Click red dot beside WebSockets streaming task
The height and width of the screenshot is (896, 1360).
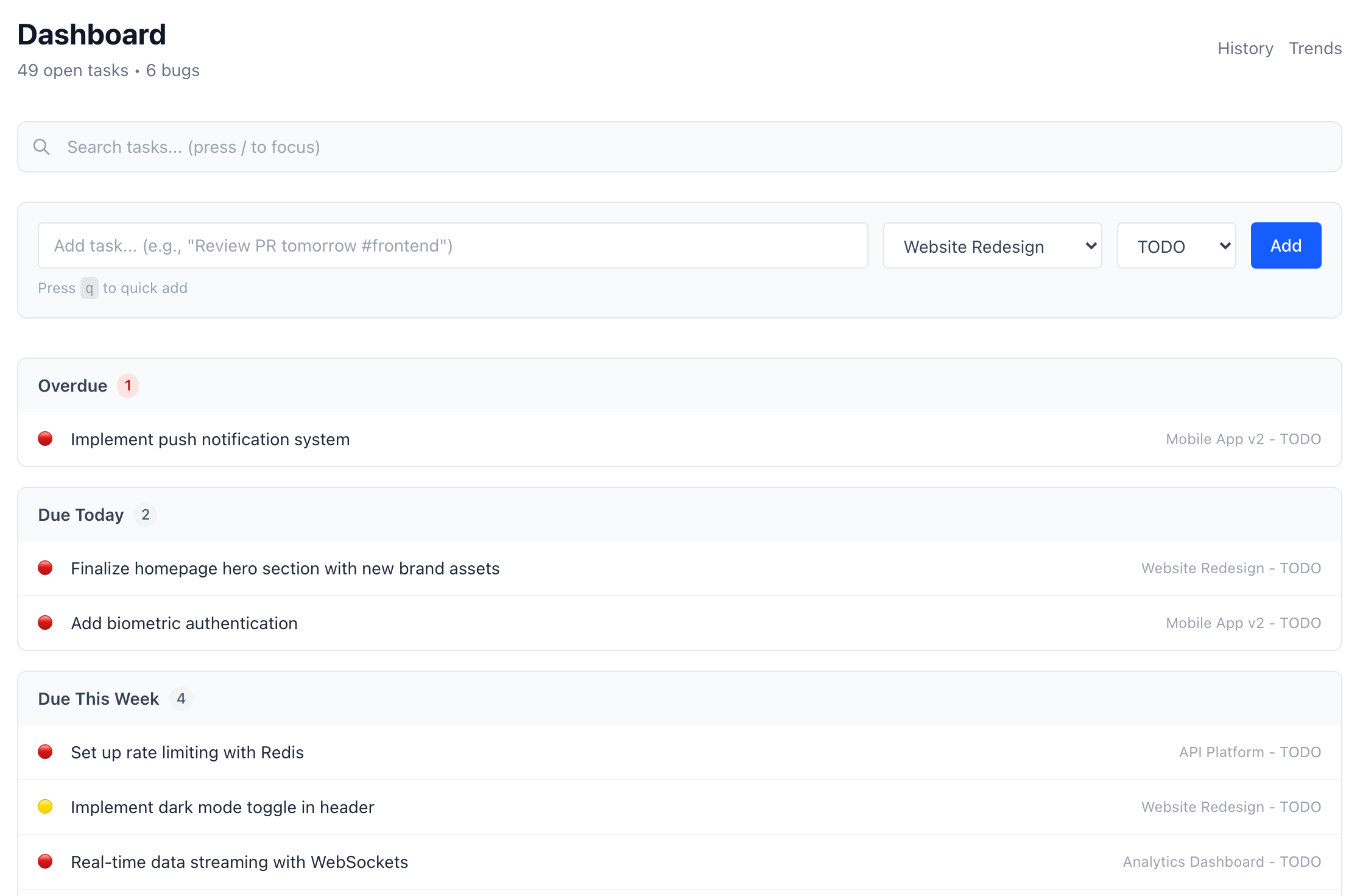pos(45,861)
